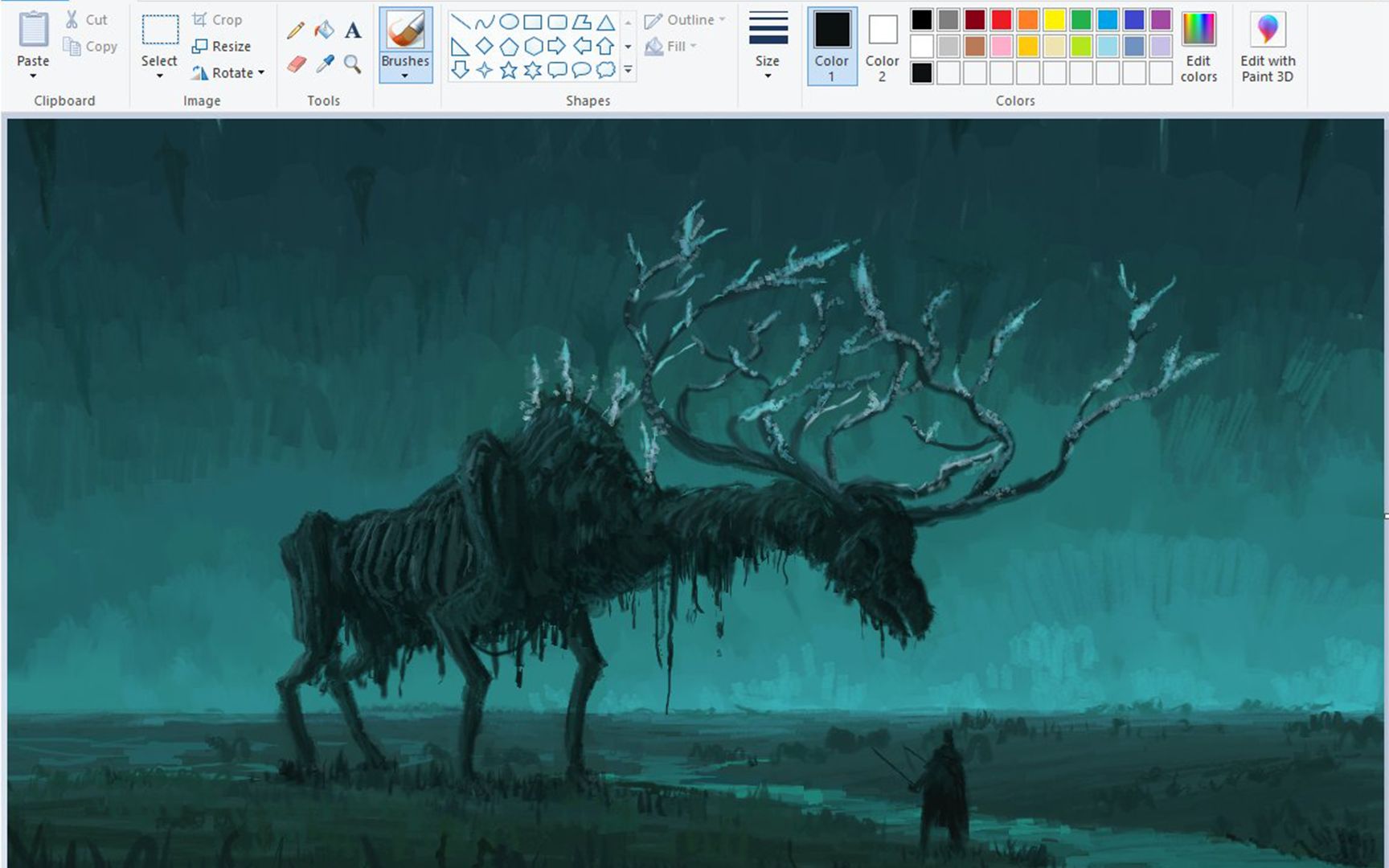Viewport: 1389px width, 868px height.
Task: Choose the Polygon shape
Action: tap(581, 22)
